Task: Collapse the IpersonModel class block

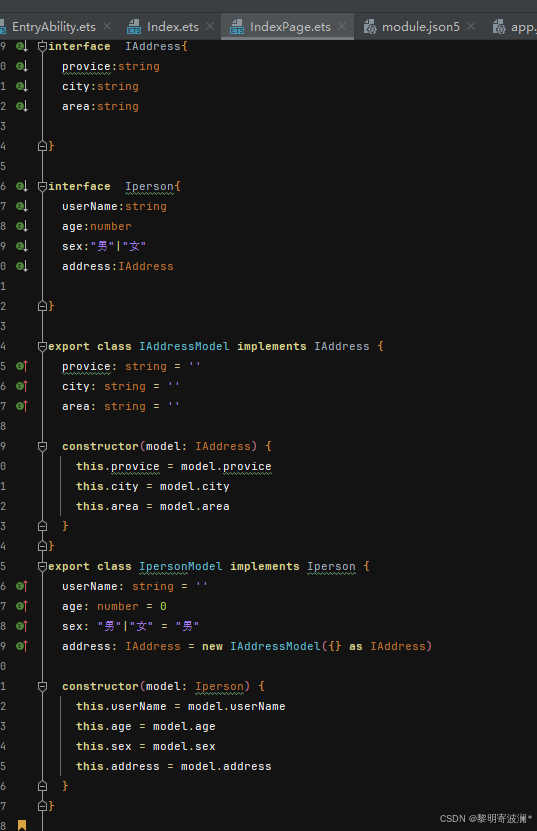Action: pyautogui.click(x=42, y=567)
